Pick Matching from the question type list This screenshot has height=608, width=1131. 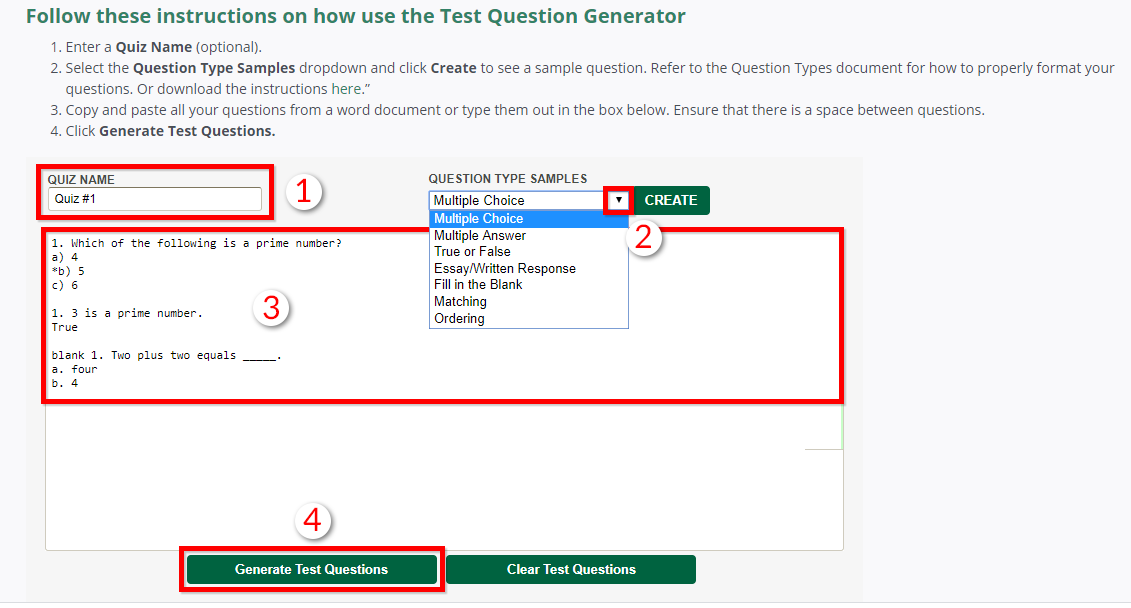click(x=460, y=301)
